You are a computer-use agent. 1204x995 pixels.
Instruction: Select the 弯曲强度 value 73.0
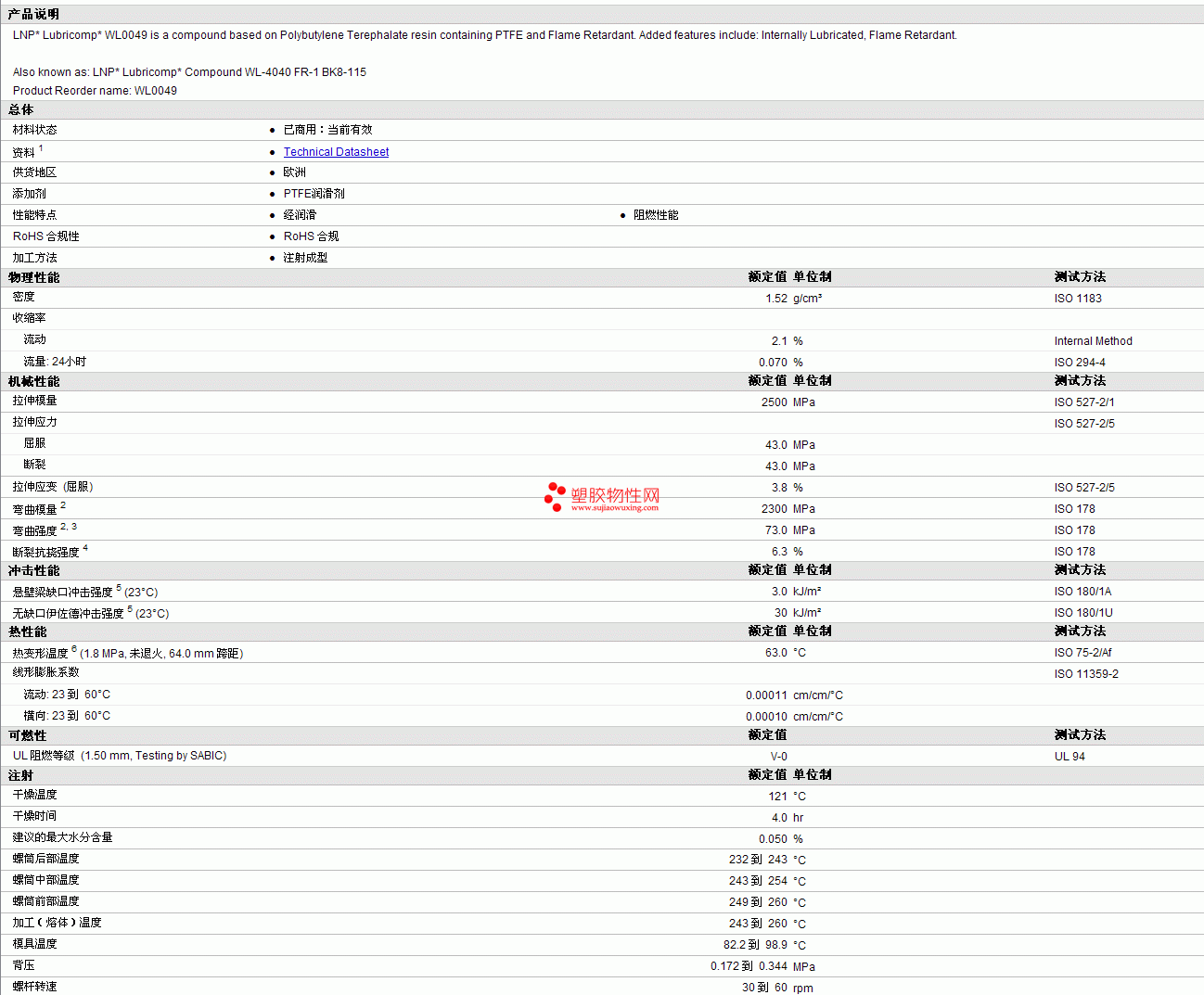776,530
